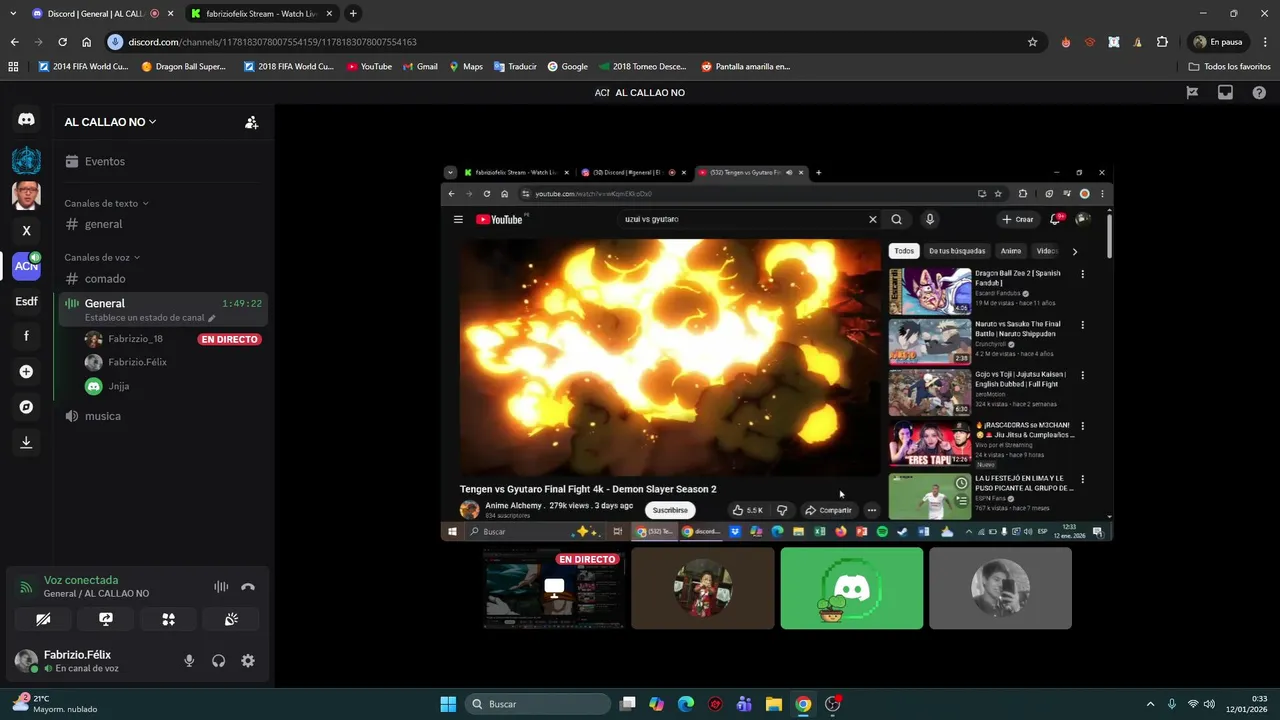Click the Add a server plus icon
Viewport: 1280px width, 720px height.
[26, 372]
